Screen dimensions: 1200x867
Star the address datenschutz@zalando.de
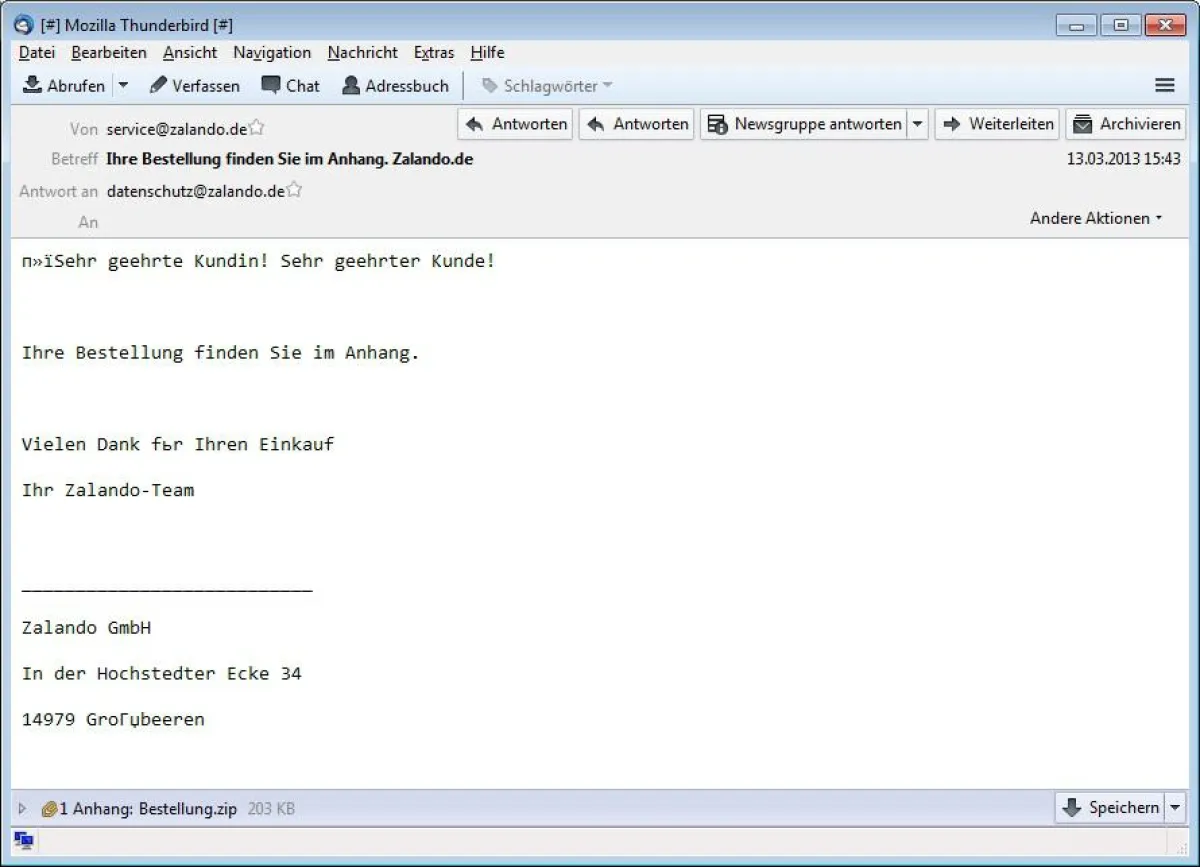(294, 189)
